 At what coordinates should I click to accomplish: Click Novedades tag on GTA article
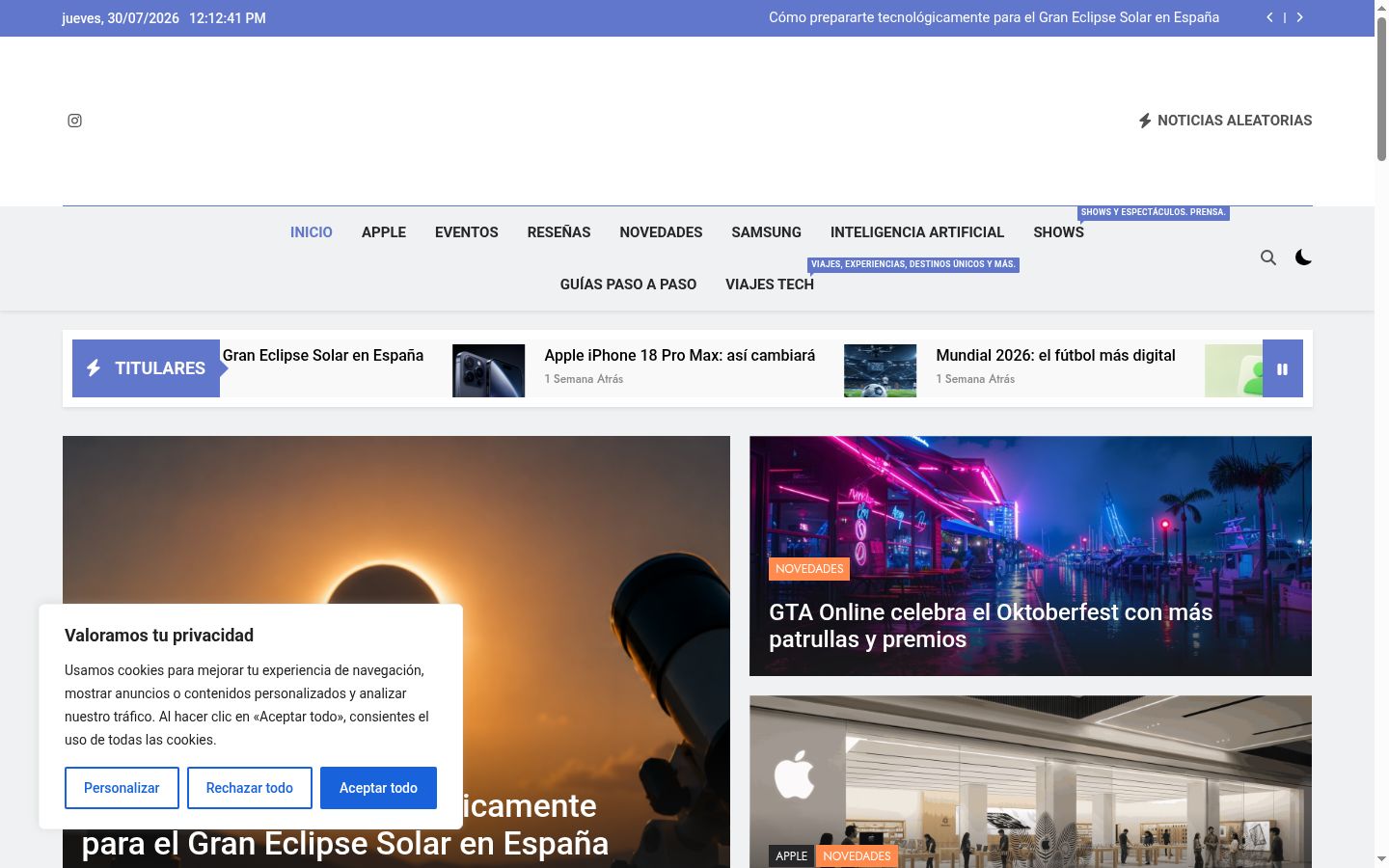pyautogui.click(x=809, y=569)
